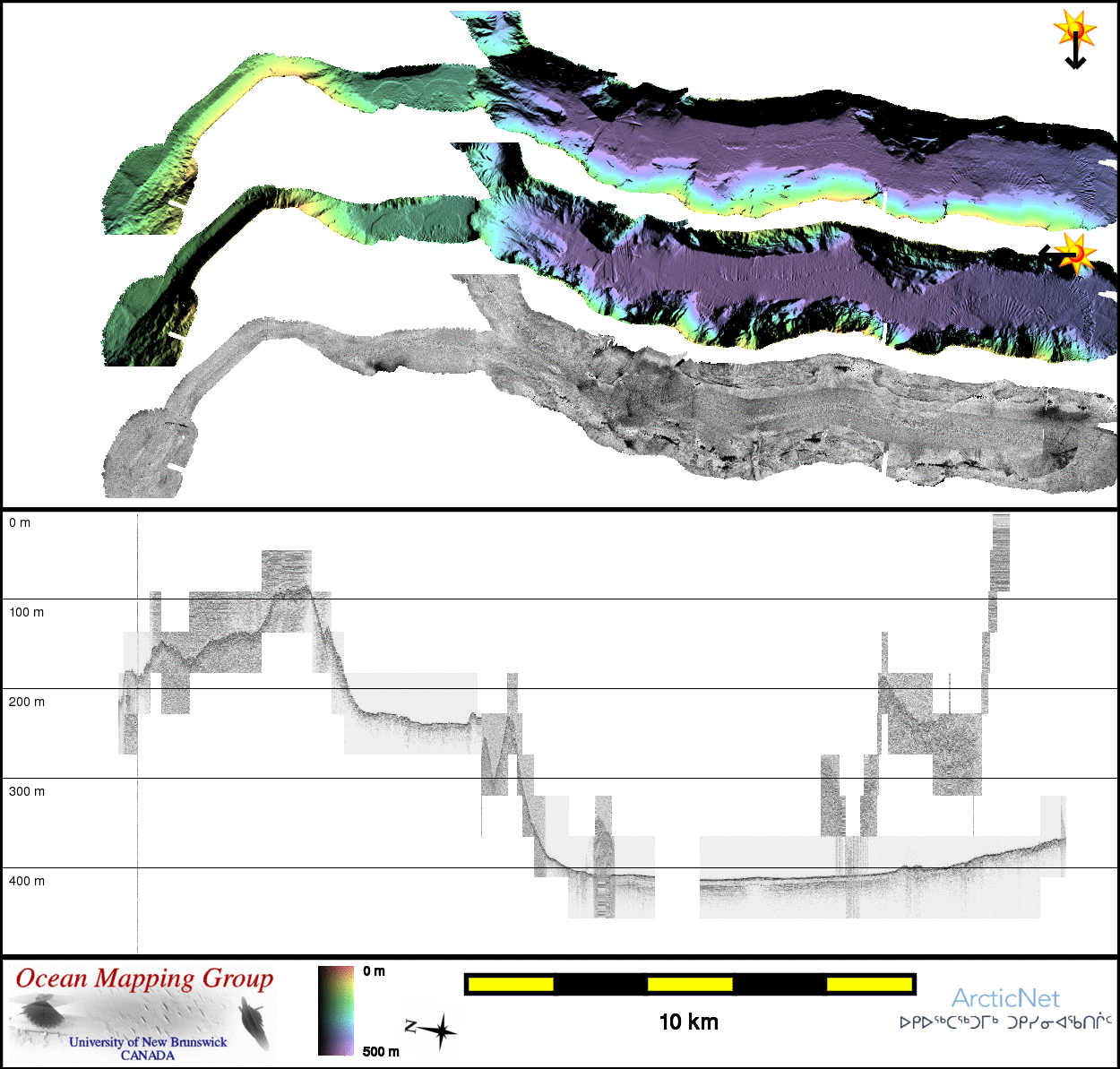Click the depth color scale bar
The image size is (1120, 1069).
(336, 1010)
